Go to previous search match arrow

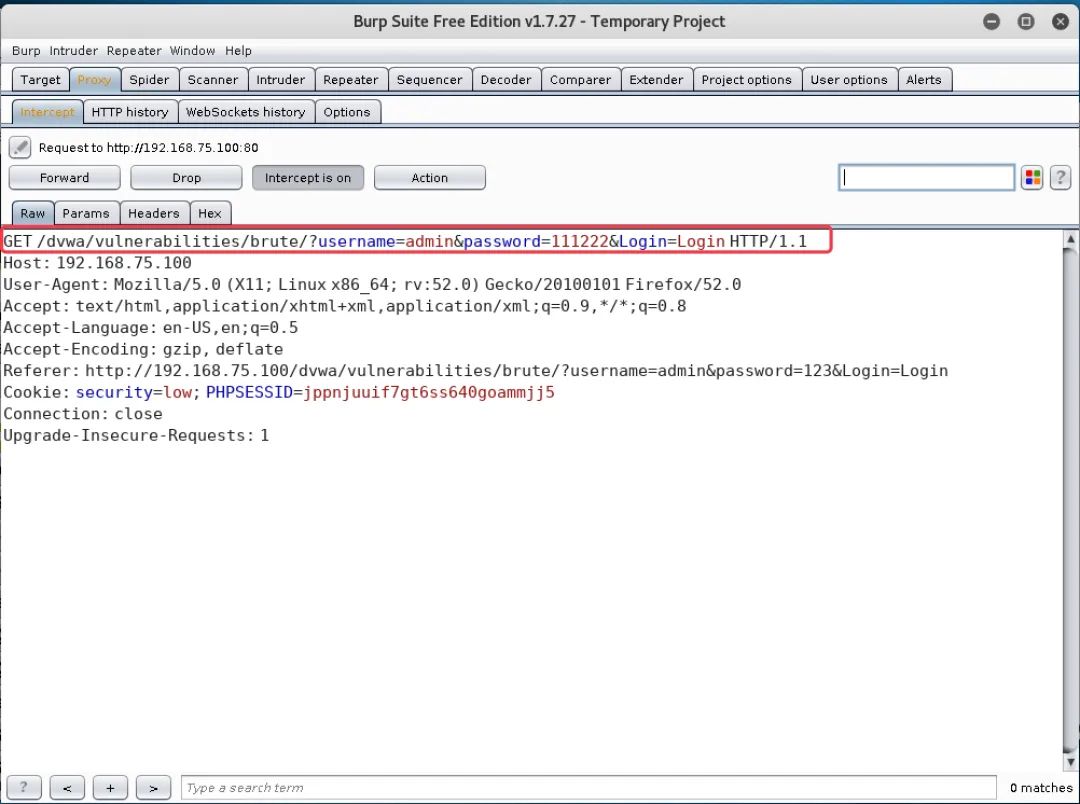(68, 787)
